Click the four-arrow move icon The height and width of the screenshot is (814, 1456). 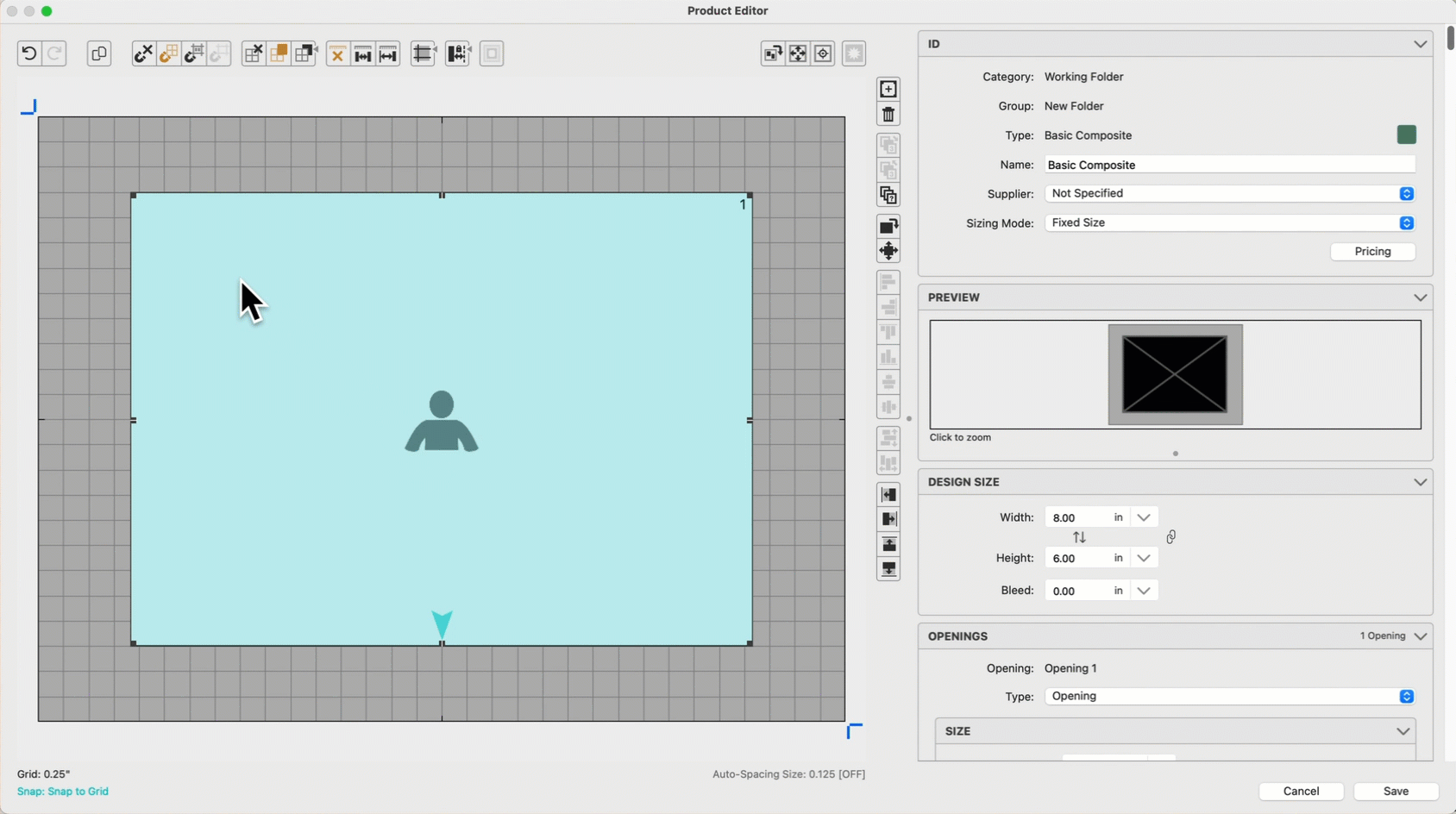point(888,251)
